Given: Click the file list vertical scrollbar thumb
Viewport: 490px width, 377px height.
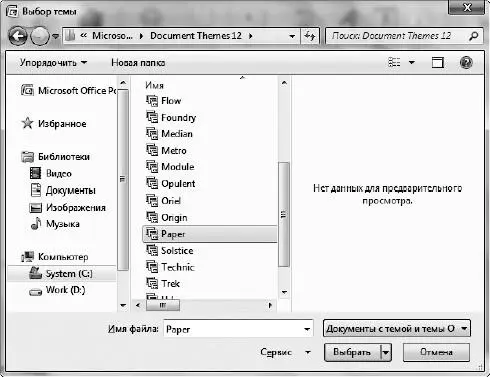Looking at the screenshot, I should point(284,214).
